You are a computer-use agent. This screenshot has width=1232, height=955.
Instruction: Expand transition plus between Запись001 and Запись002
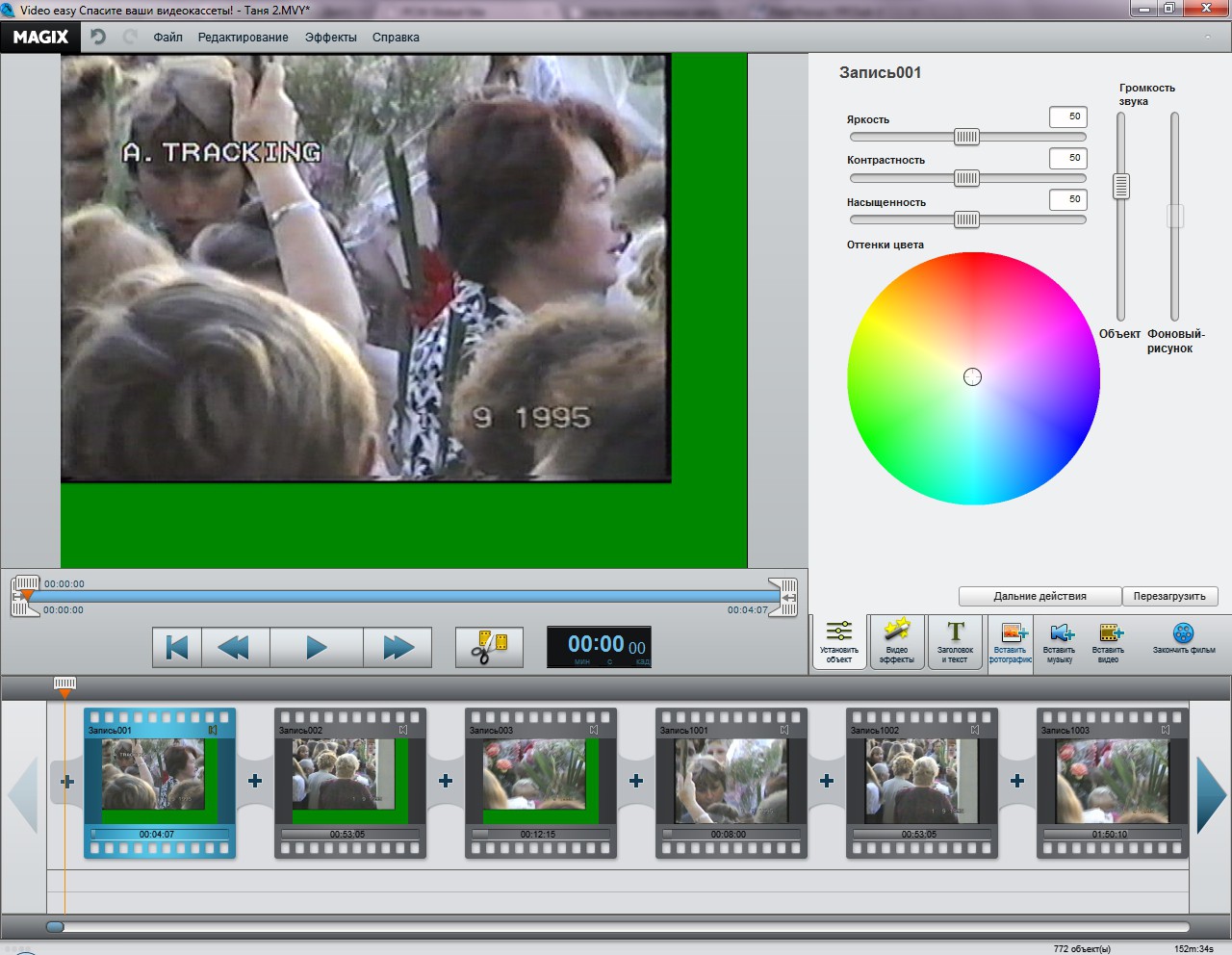pyautogui.click(x=255, y=781)
